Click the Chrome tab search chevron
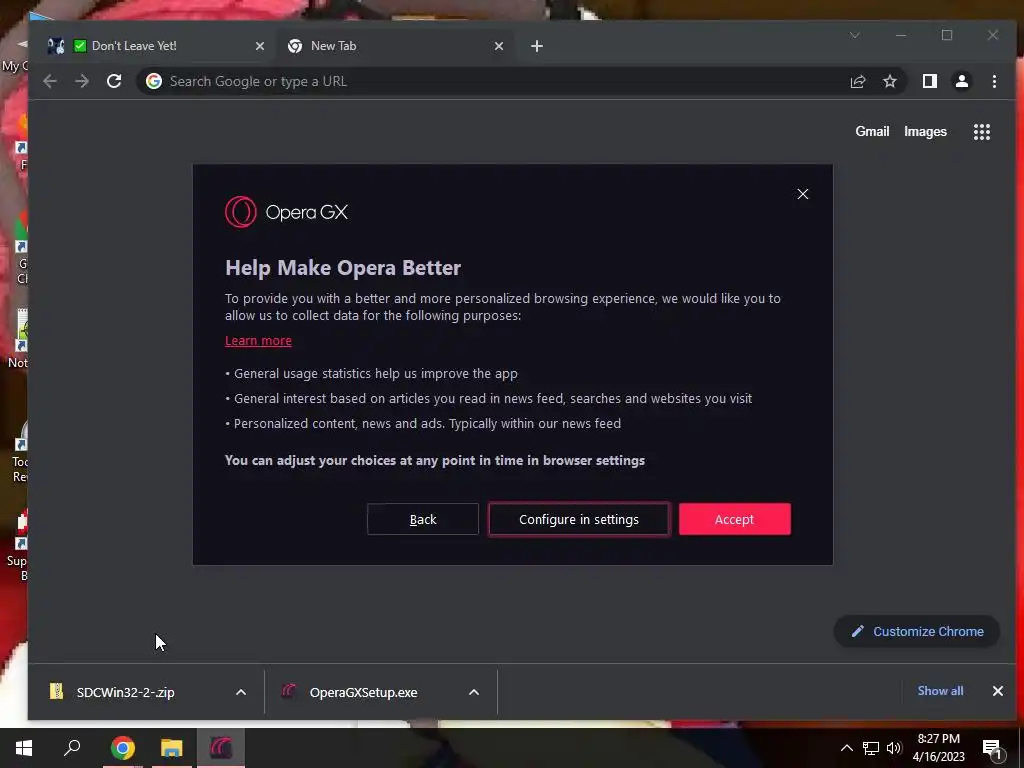Screen dimensions: 1024x768 pos(854,35)
